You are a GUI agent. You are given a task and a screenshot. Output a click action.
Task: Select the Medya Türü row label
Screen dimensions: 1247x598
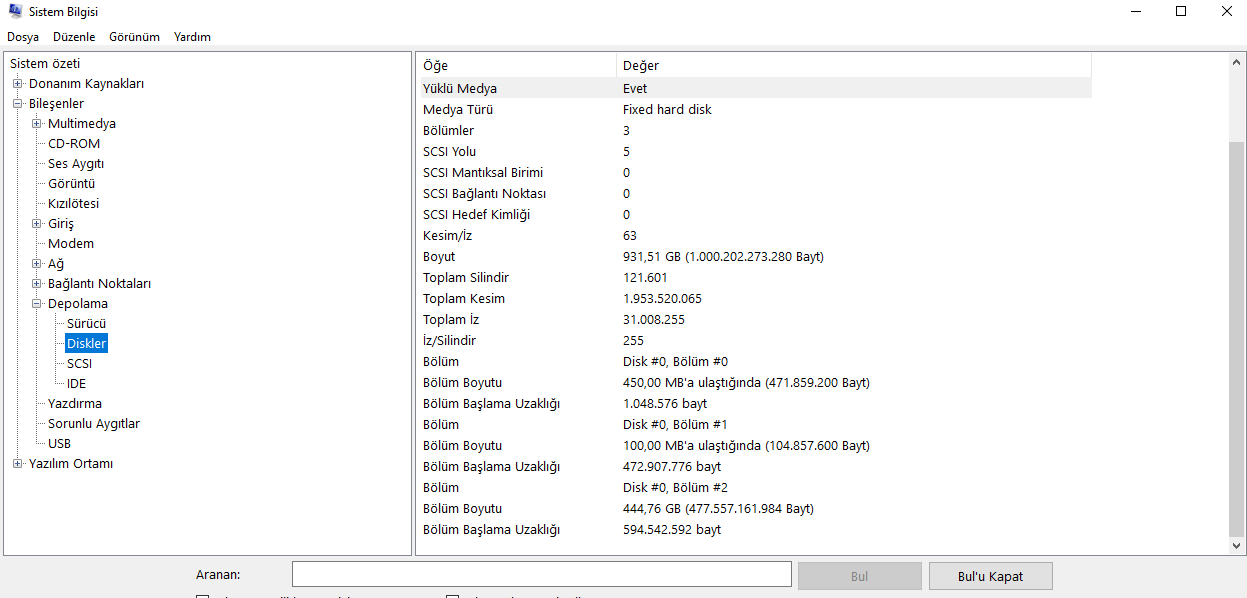(458, 110)
